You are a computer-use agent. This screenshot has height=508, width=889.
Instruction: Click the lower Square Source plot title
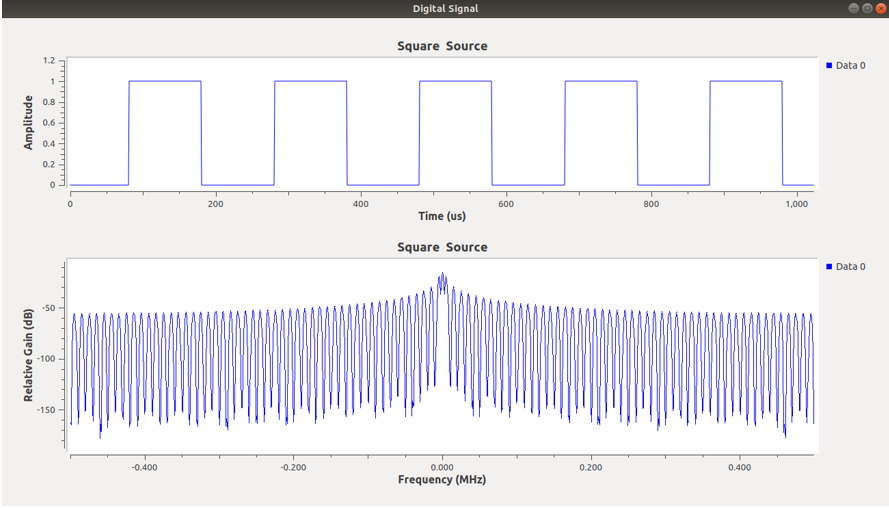click(x=442, y=247)
